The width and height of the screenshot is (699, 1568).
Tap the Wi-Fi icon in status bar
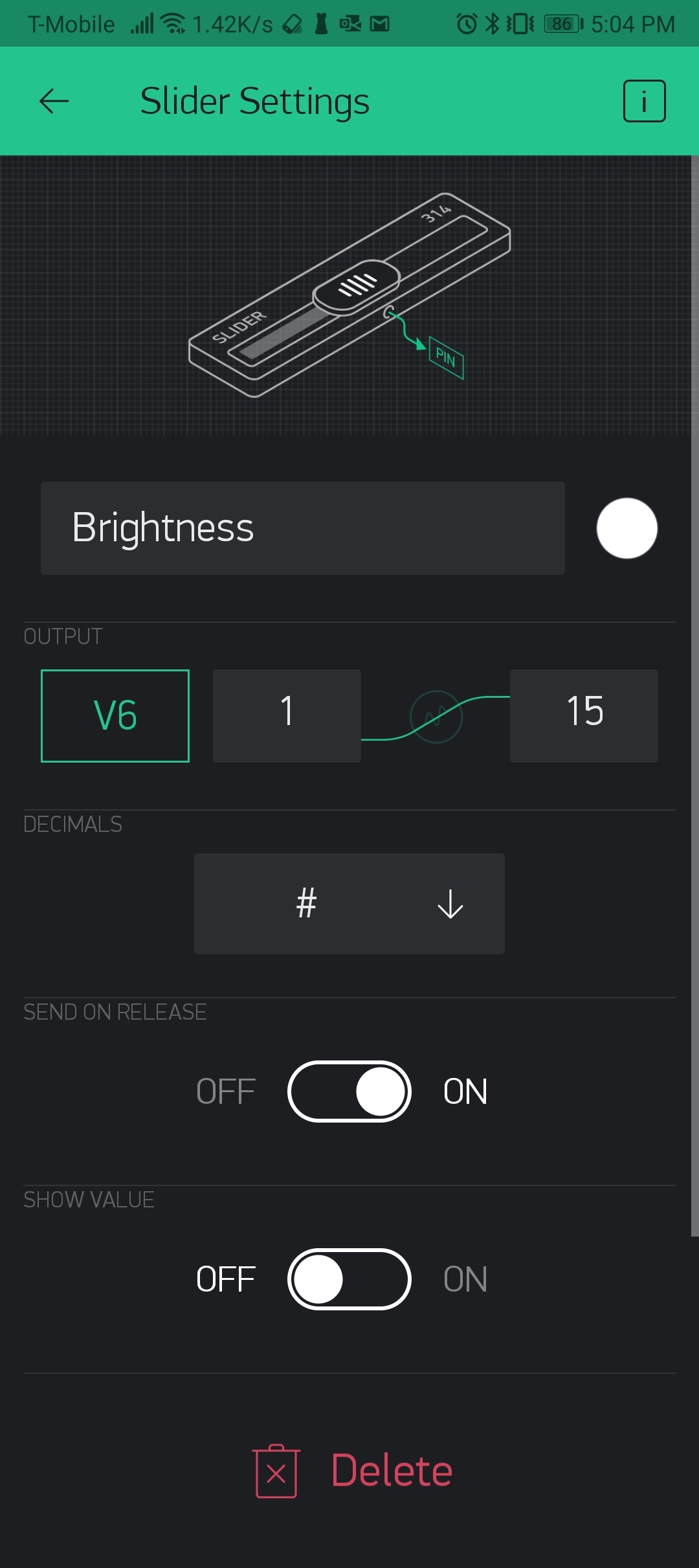(172, 24)
